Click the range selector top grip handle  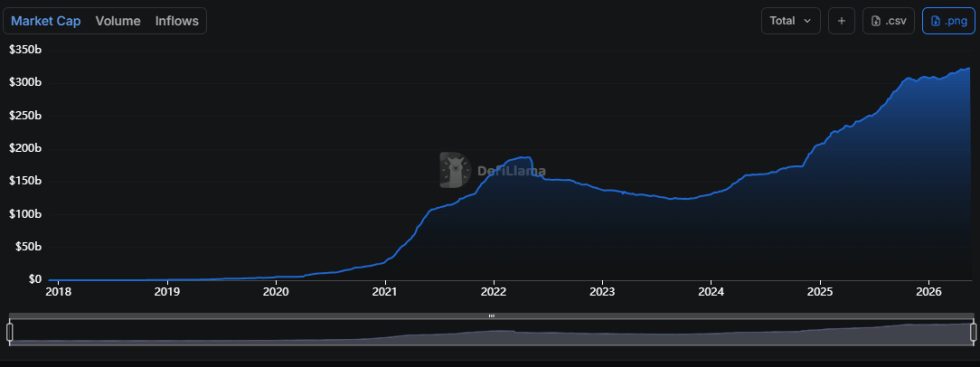(x=491, y=316)
